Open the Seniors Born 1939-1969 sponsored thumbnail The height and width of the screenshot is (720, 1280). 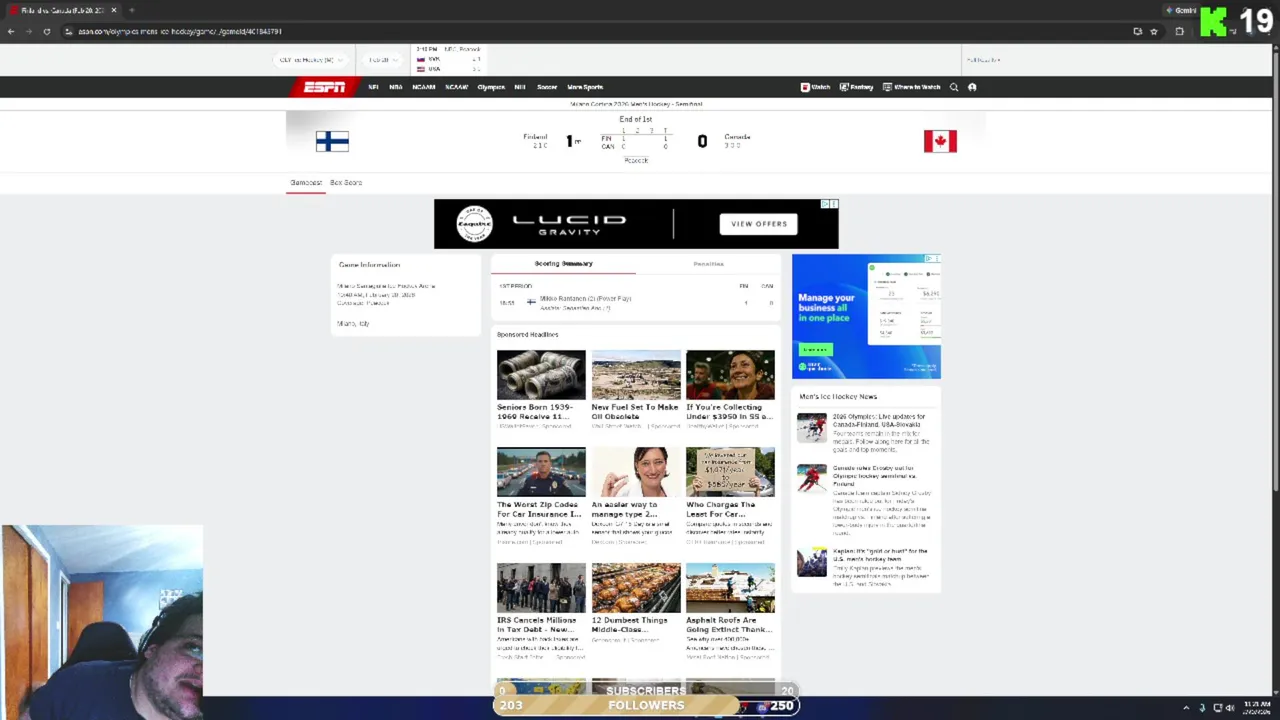pyautogui.click(x=541, y=375)
